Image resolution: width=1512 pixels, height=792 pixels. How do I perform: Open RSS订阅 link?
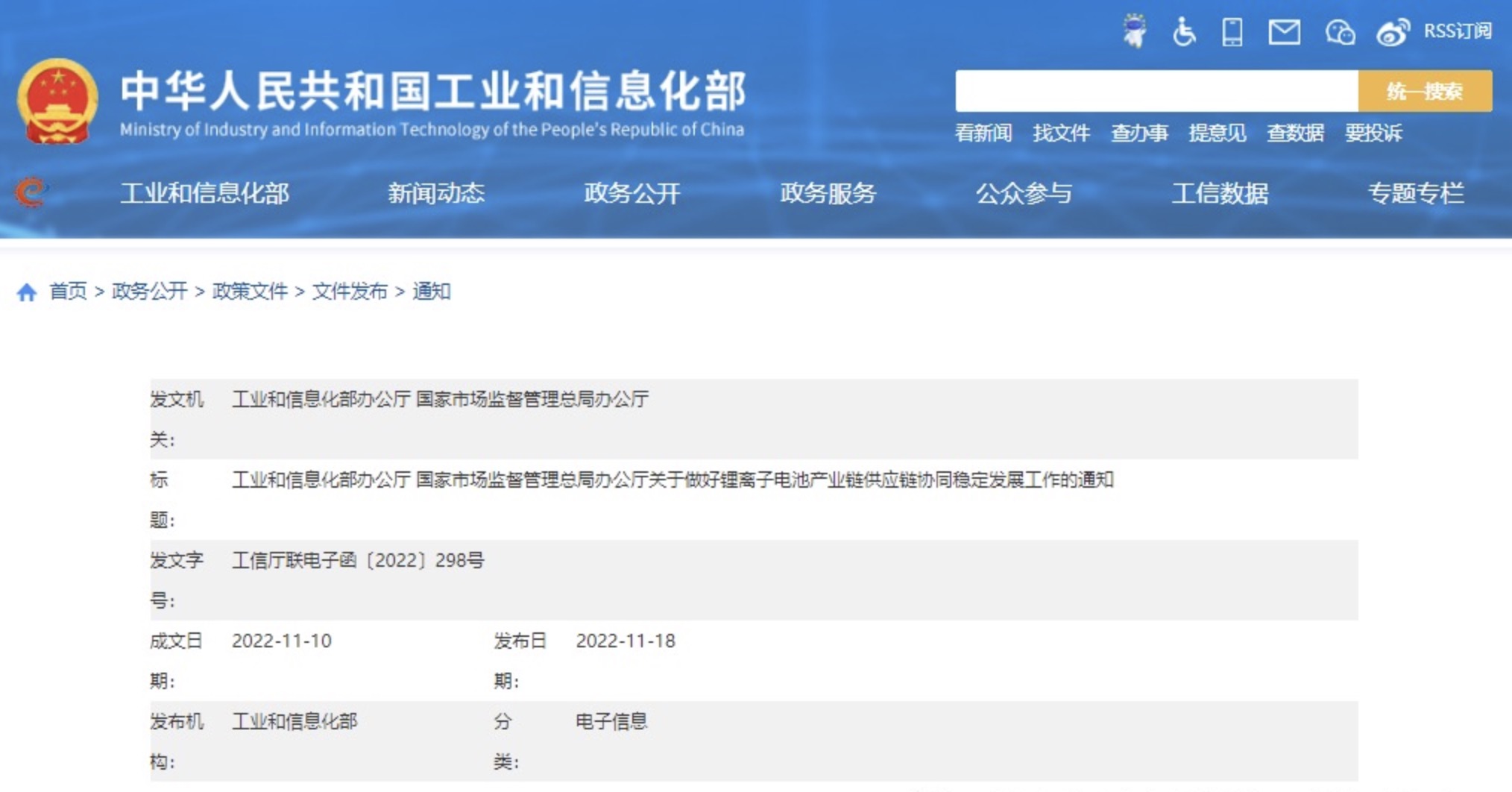coord(1458,31)
